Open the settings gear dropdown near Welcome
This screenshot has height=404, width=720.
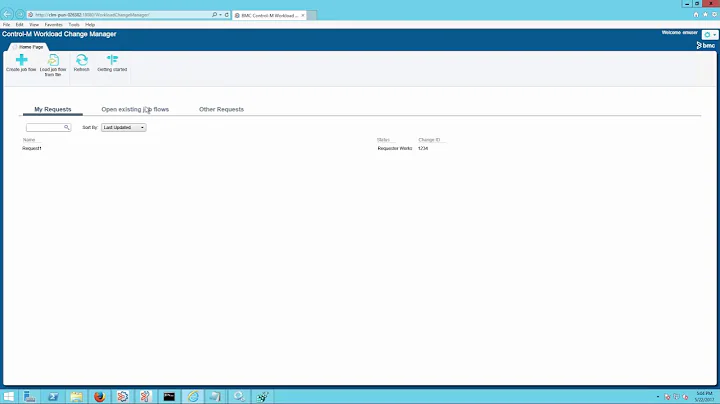pos(709,34)
